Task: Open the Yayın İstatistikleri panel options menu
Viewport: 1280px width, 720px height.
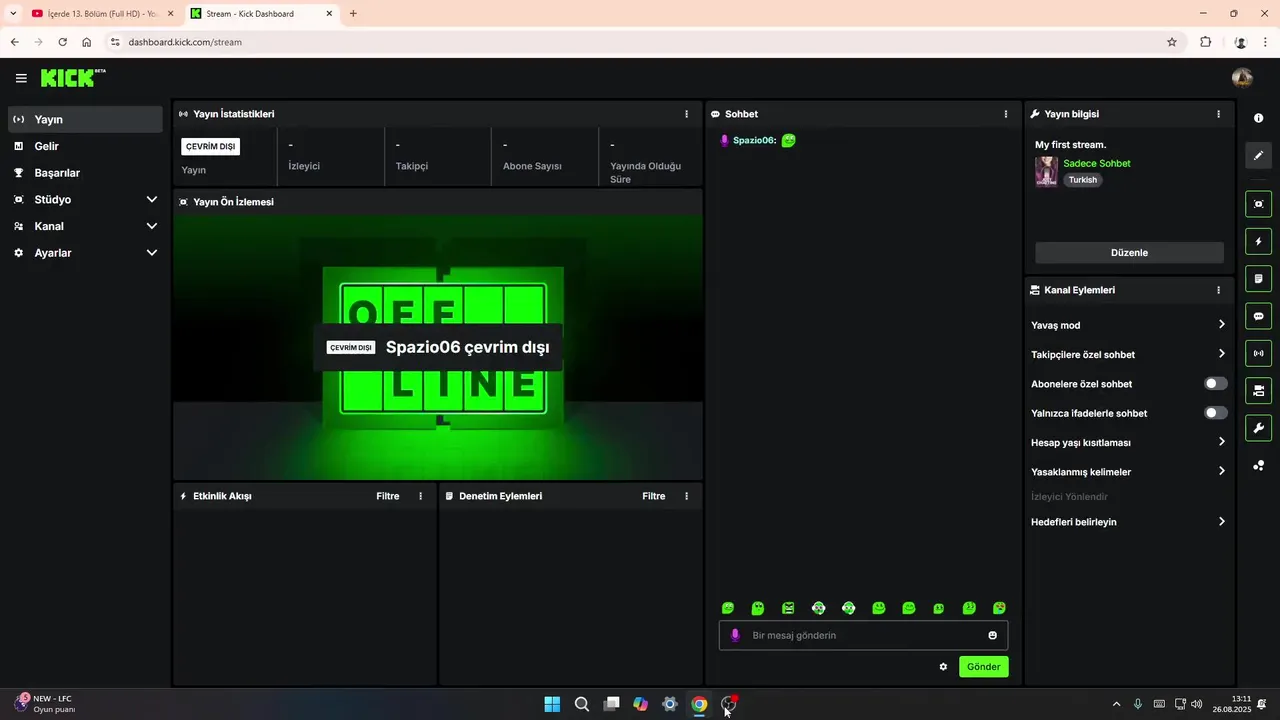Action: 686,114
